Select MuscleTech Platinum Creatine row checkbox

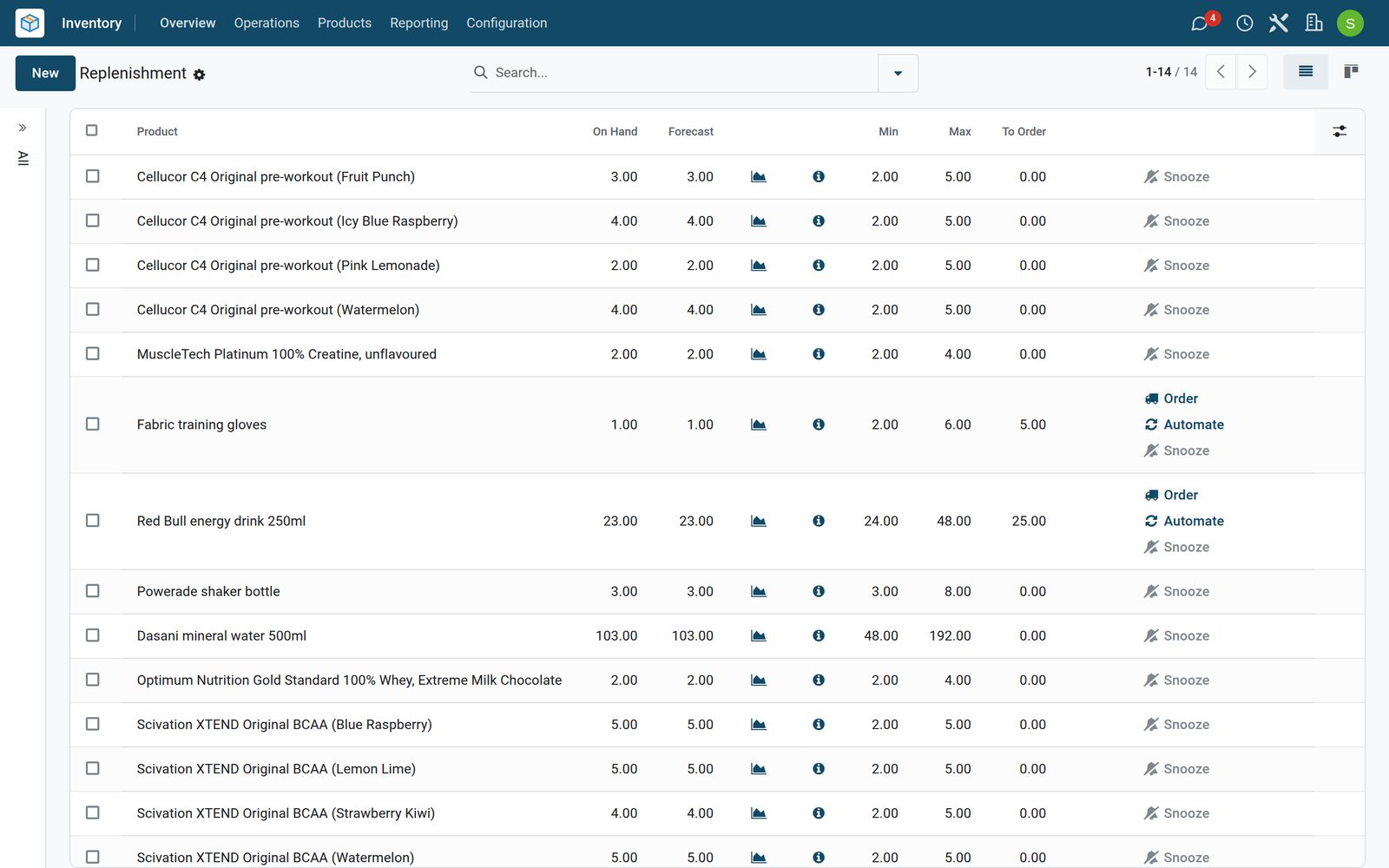click(x=93, y=353)
